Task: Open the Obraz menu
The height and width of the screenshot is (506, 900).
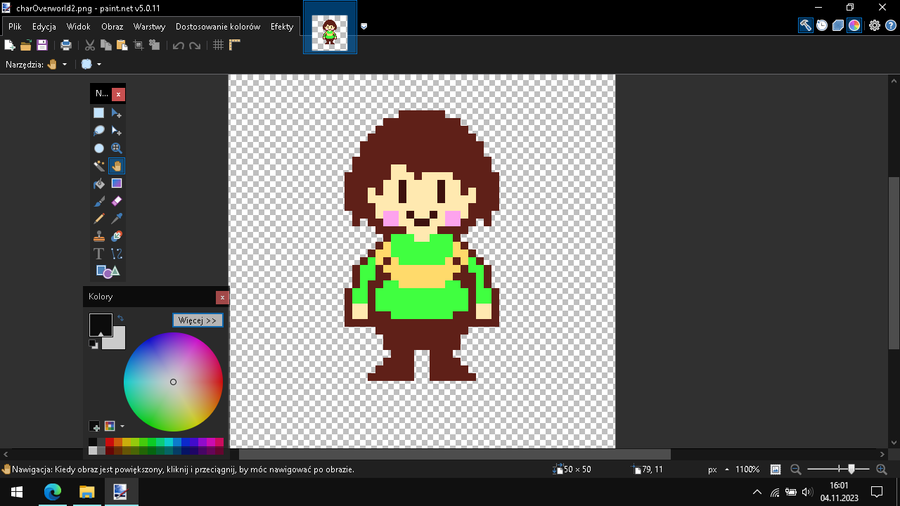Action: (x=112, y=26)
